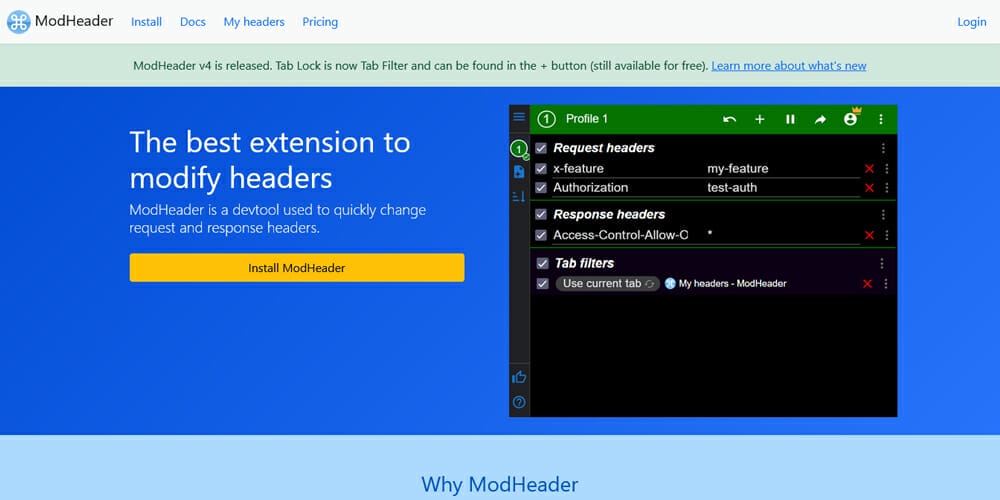The height and width of the screenshot is (500, 1000).
Task: Click the ModHeader logo icon
Action: click(18, 22)
